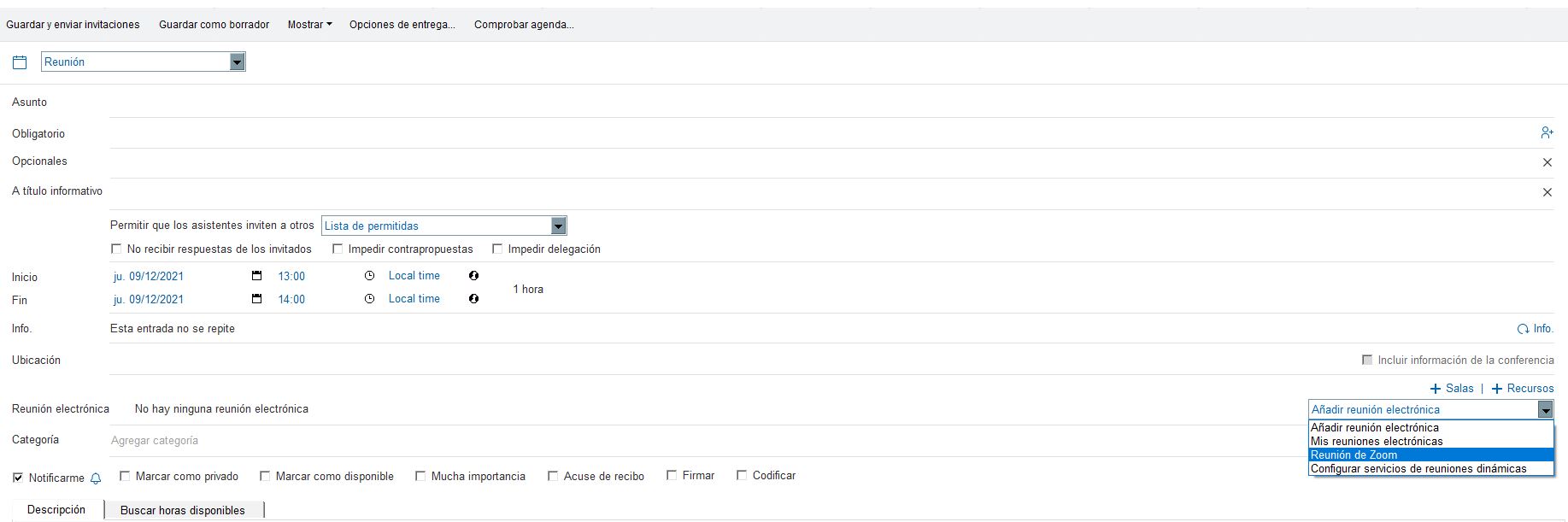Click the Salas link to add rooms
The width and height of the screenshot is (1568, 522).
point(1452,389)
